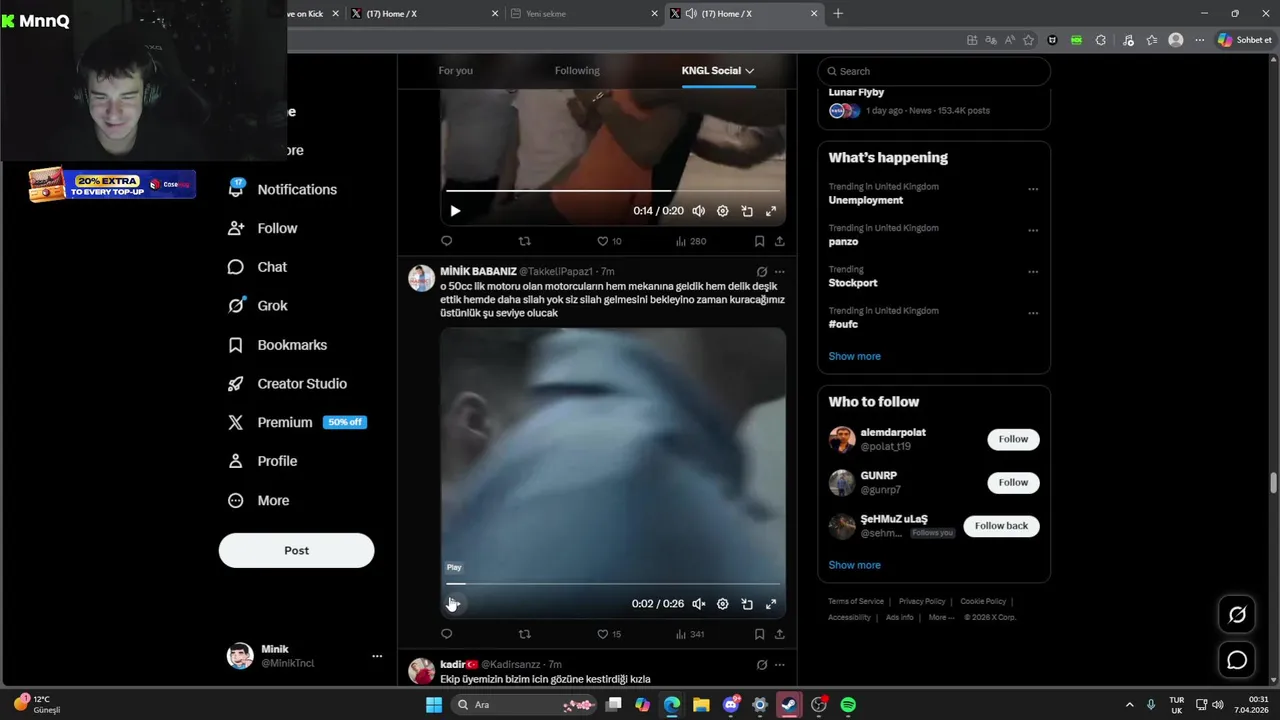Image resolution: width=1280 pixels, height=720 pixels.
Task: Go to Chat in the sidebar
Action: point(258,267)
